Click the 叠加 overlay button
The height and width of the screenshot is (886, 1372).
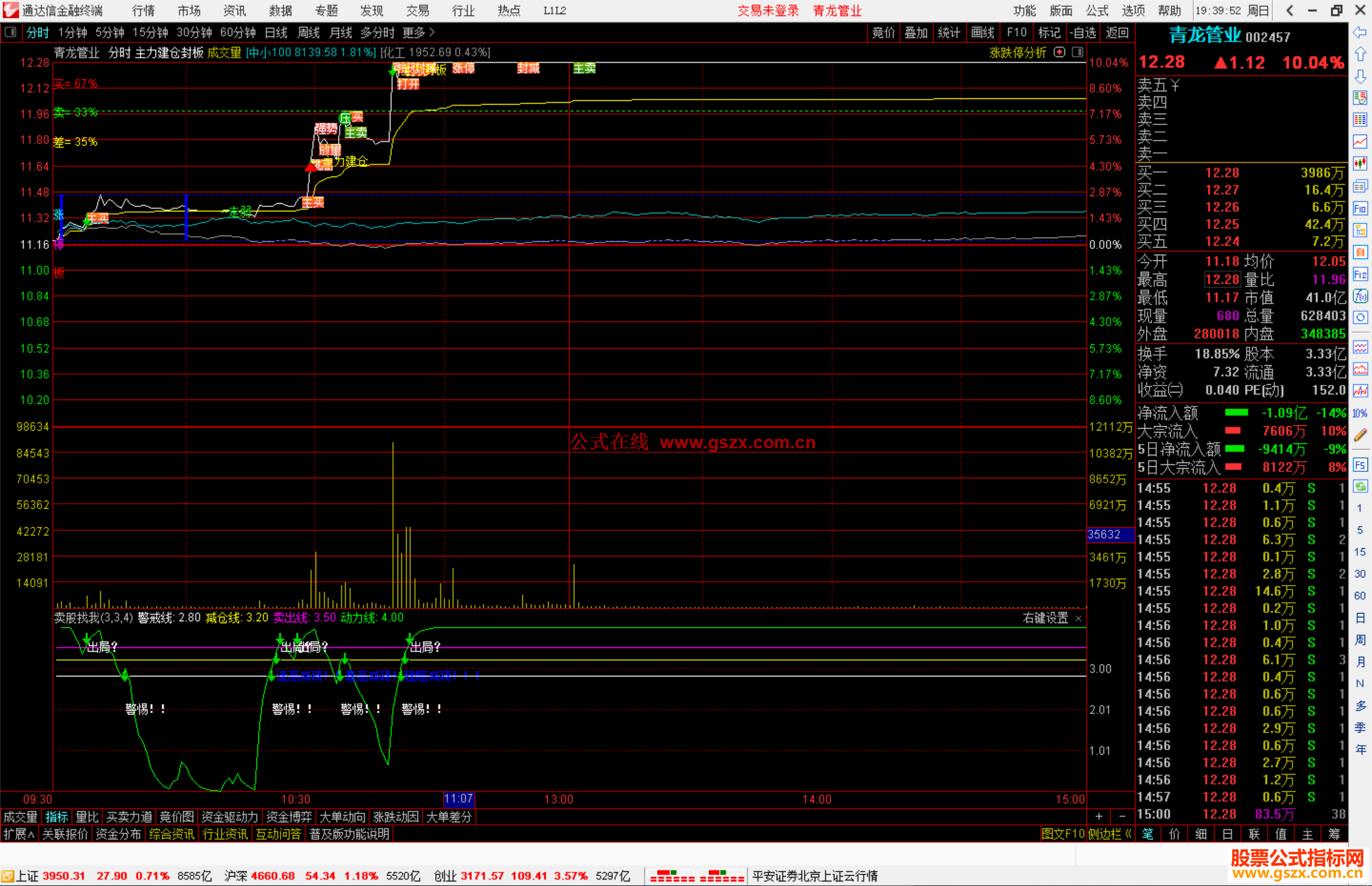point(916,32)
